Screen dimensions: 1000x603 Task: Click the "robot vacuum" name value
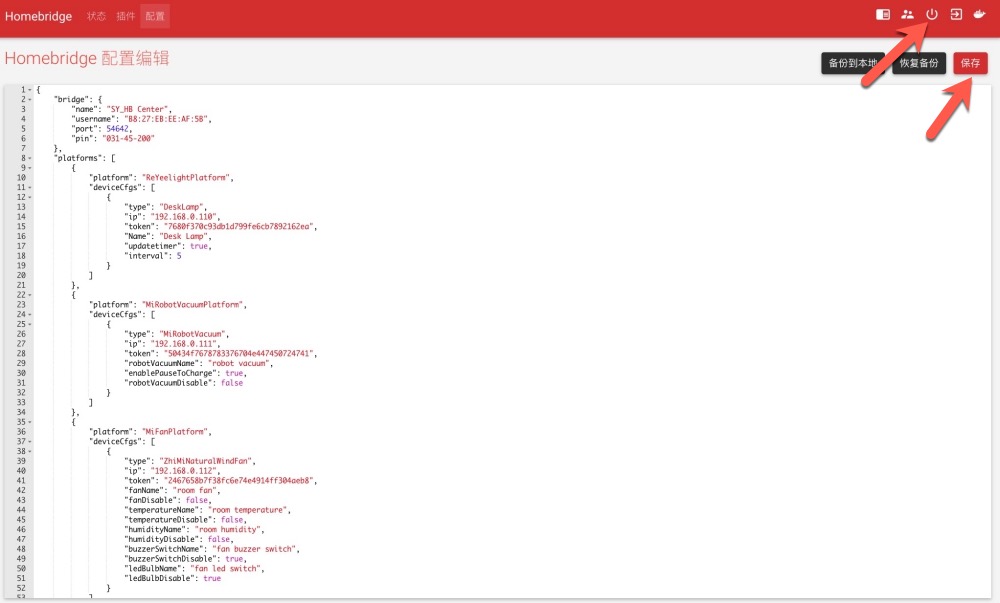tap(239, 363)
